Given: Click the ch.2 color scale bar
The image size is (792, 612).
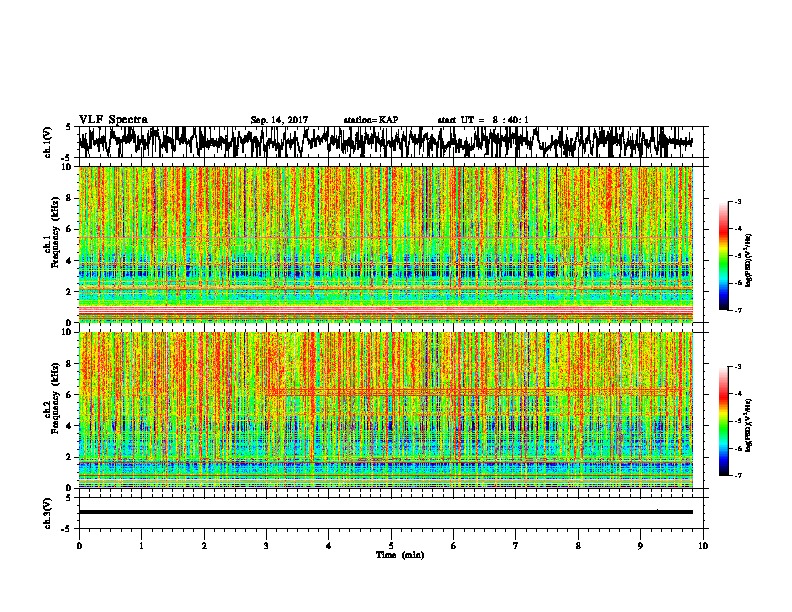Looking at the screenshot, I should click(x=723, y=421).
